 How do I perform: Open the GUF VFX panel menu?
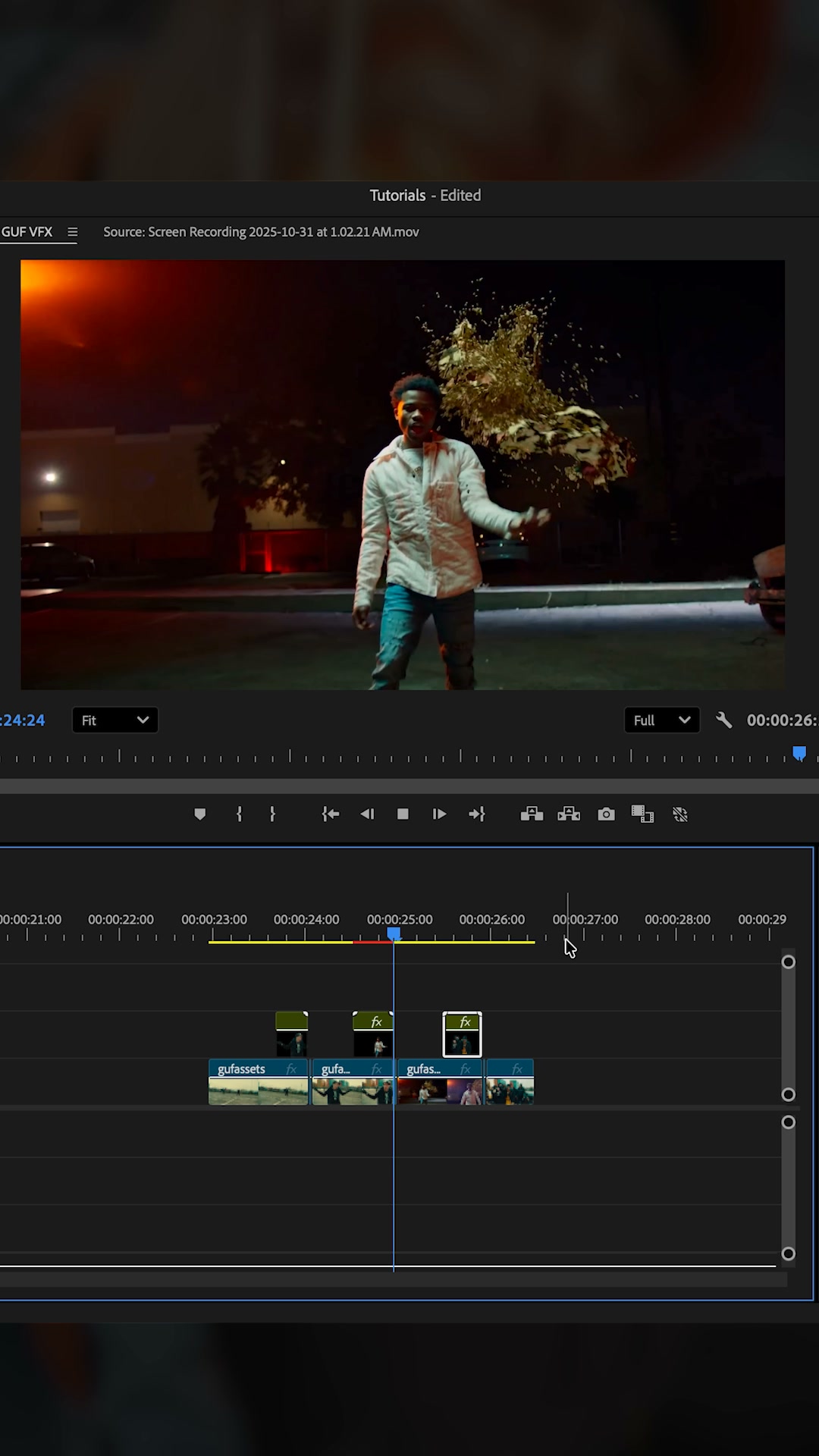(72, 232)
